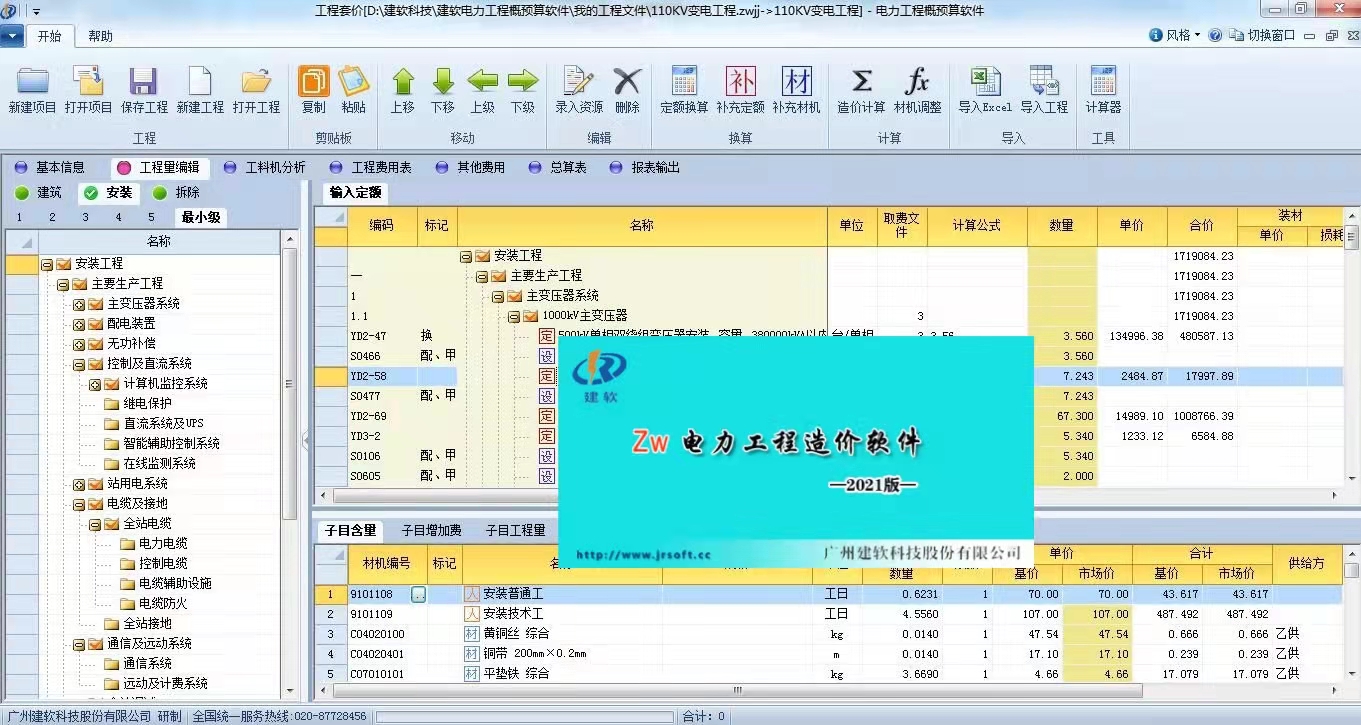Viewport: 1361px width, 725px height.
Task: Click the 最小级 level button
Action: tap(200, 217)
